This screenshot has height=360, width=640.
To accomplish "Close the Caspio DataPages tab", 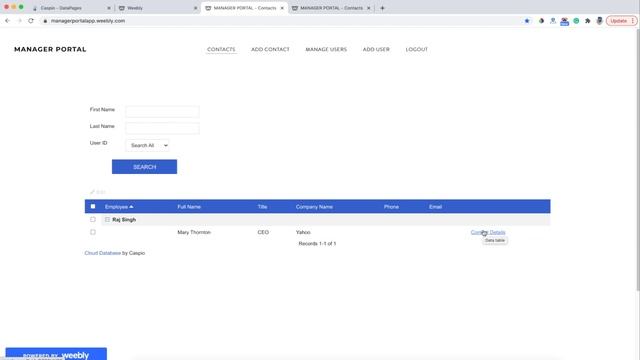I will [x=109, y=8].
